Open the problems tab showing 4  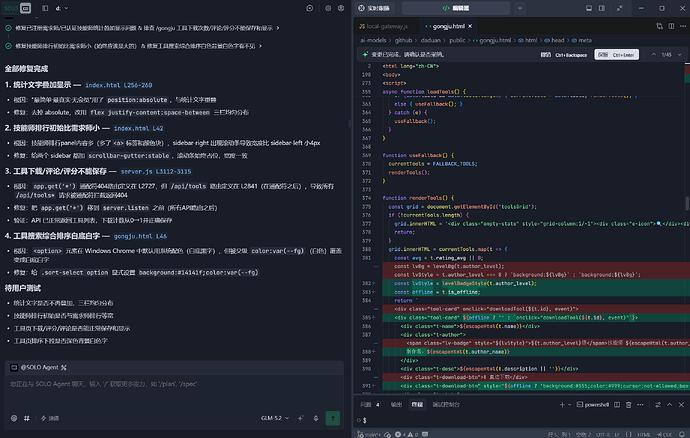[x=370, y=405]
